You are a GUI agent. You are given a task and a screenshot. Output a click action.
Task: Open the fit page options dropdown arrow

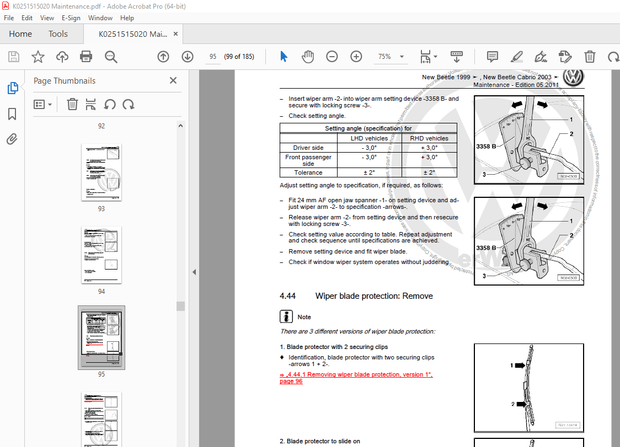click(436, 57)
